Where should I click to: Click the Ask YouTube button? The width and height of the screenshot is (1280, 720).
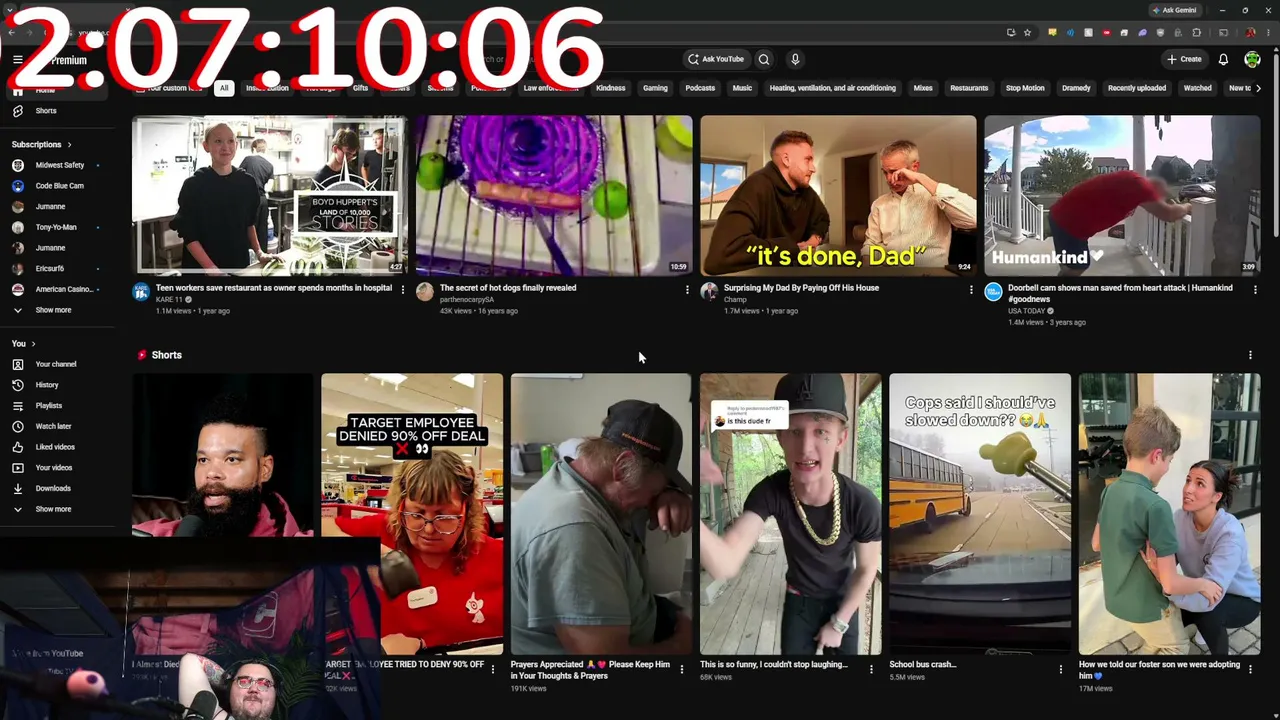(x=716, y=59)
